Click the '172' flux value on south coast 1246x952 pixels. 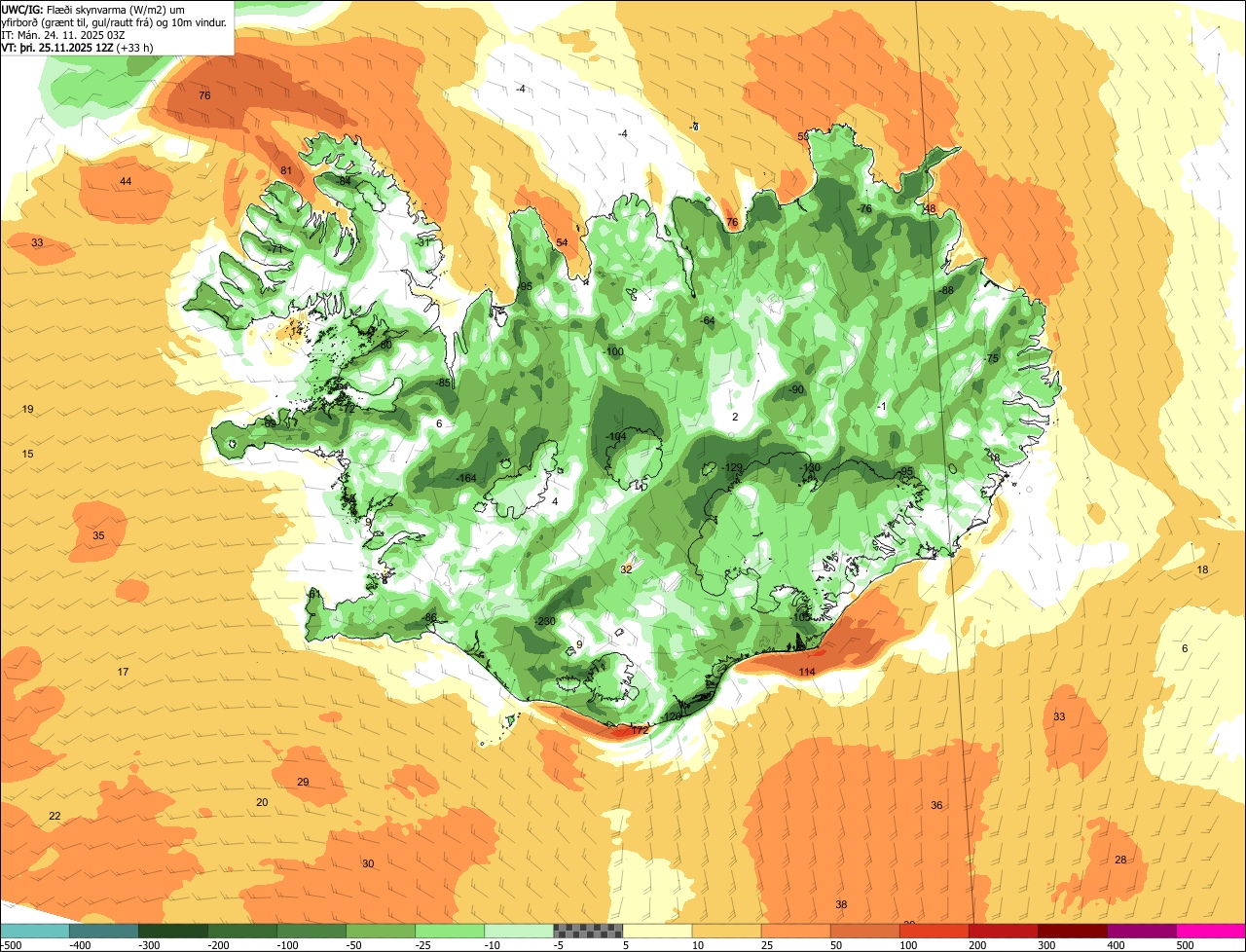(x=640, y=730)
